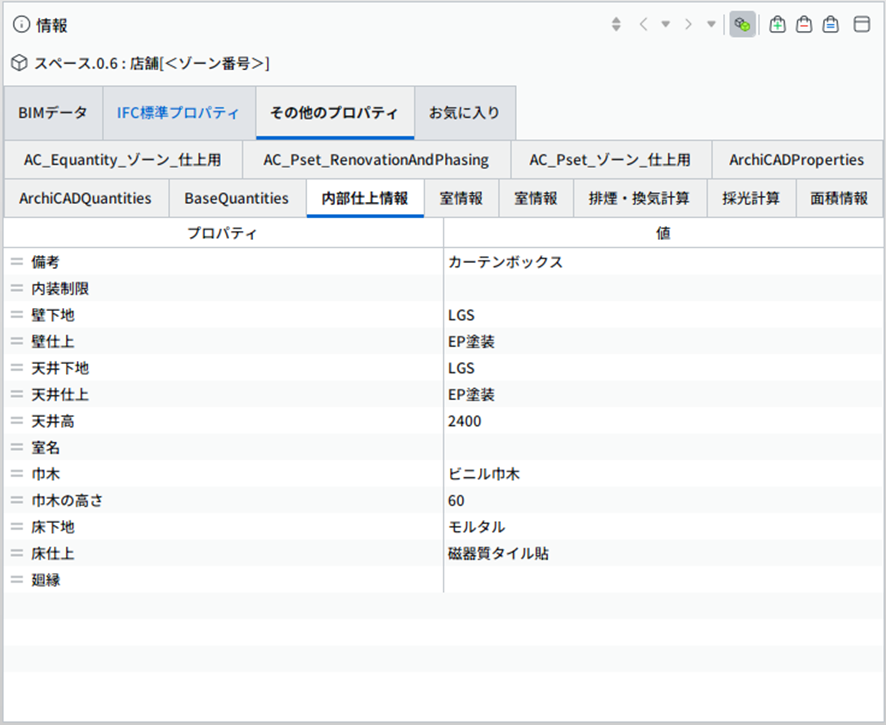Click the 床仕上 property name

[53, 554]
